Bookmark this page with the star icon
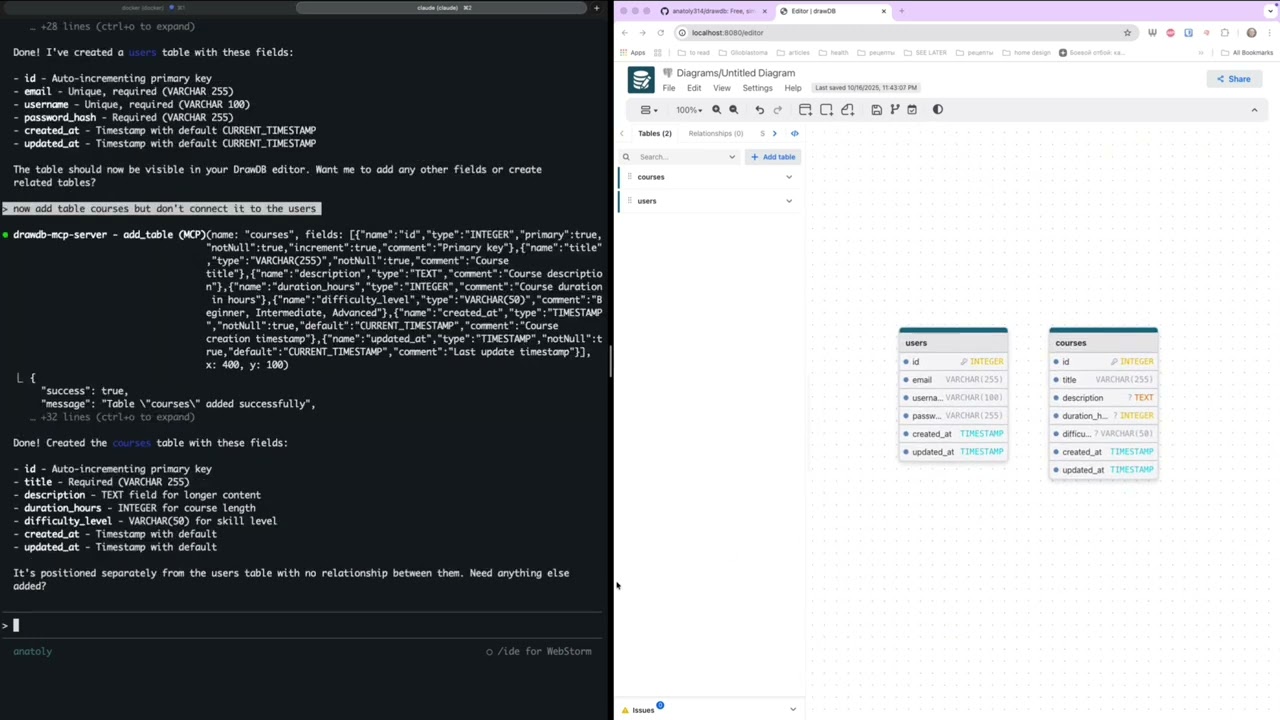The image size is (1280, 720). tap(1127, 32)
